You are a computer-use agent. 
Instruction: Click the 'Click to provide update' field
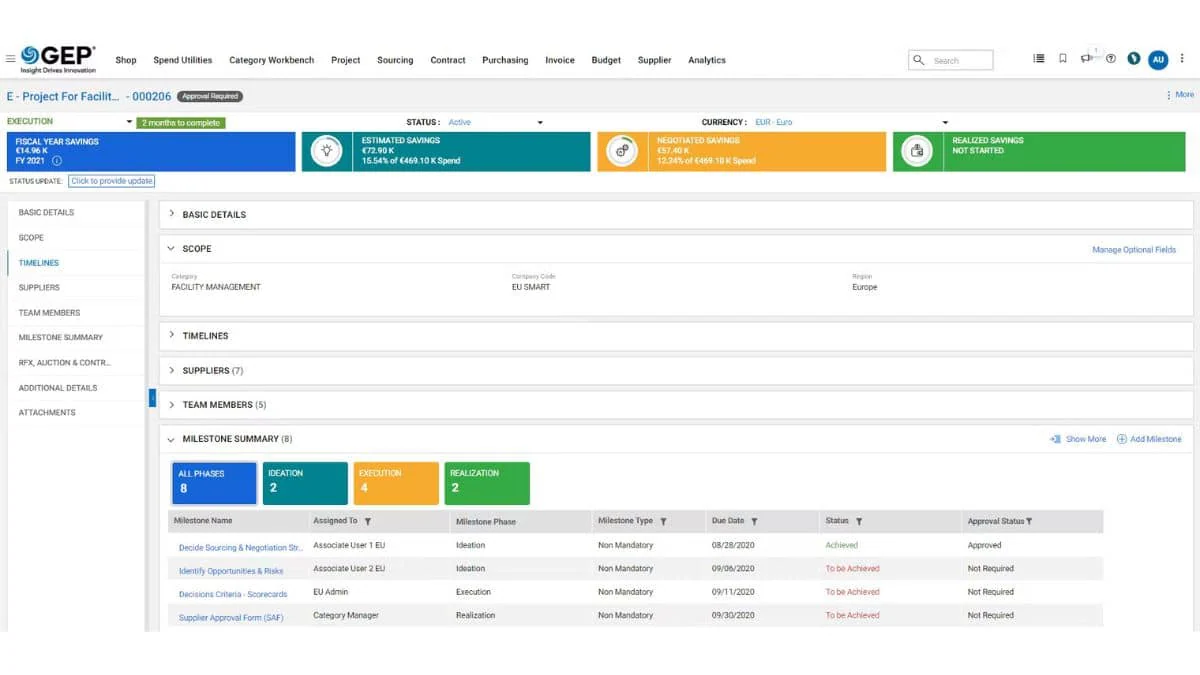(x=112, y=181)
